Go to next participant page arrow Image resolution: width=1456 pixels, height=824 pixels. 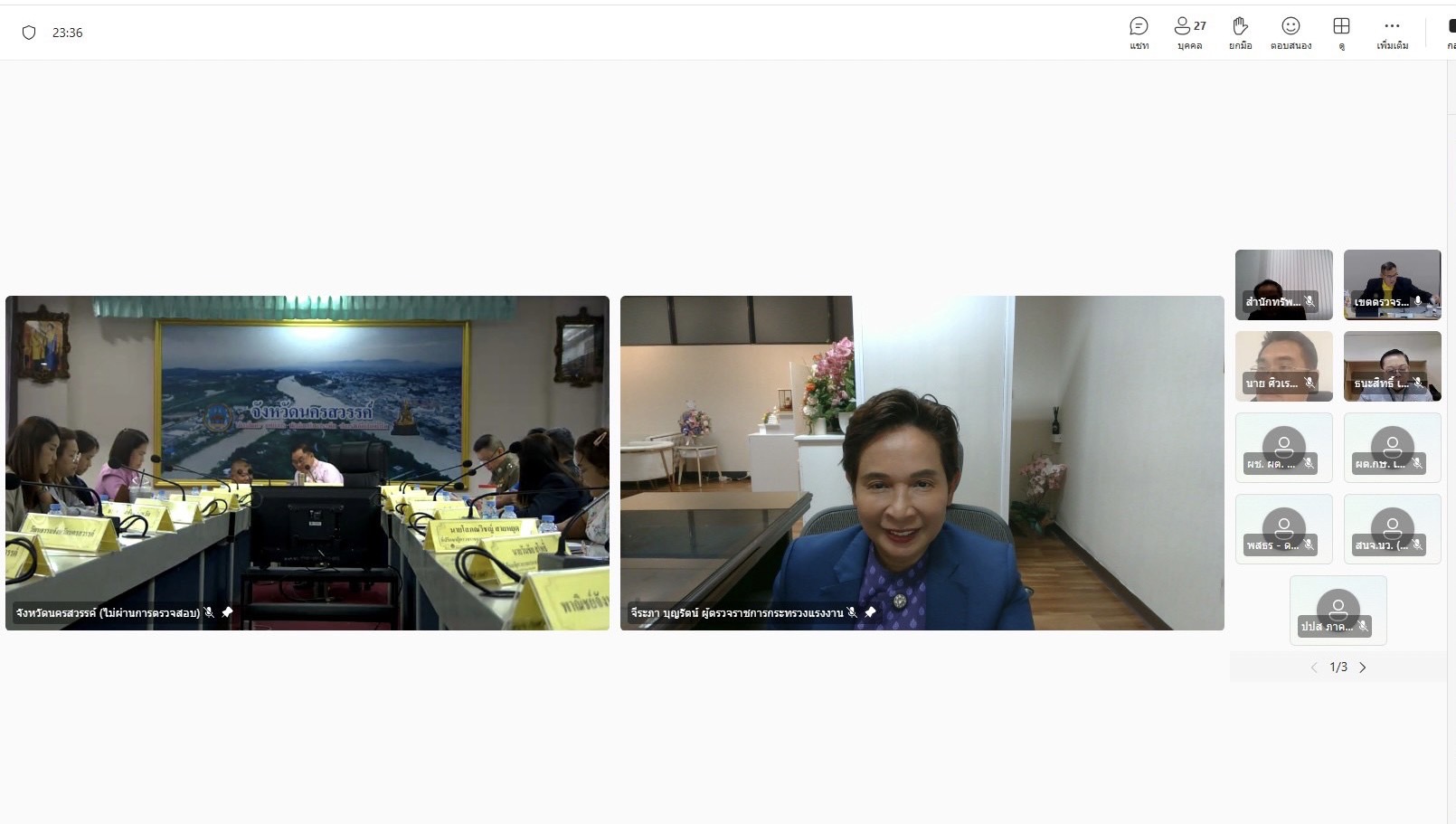point(1363,668)
